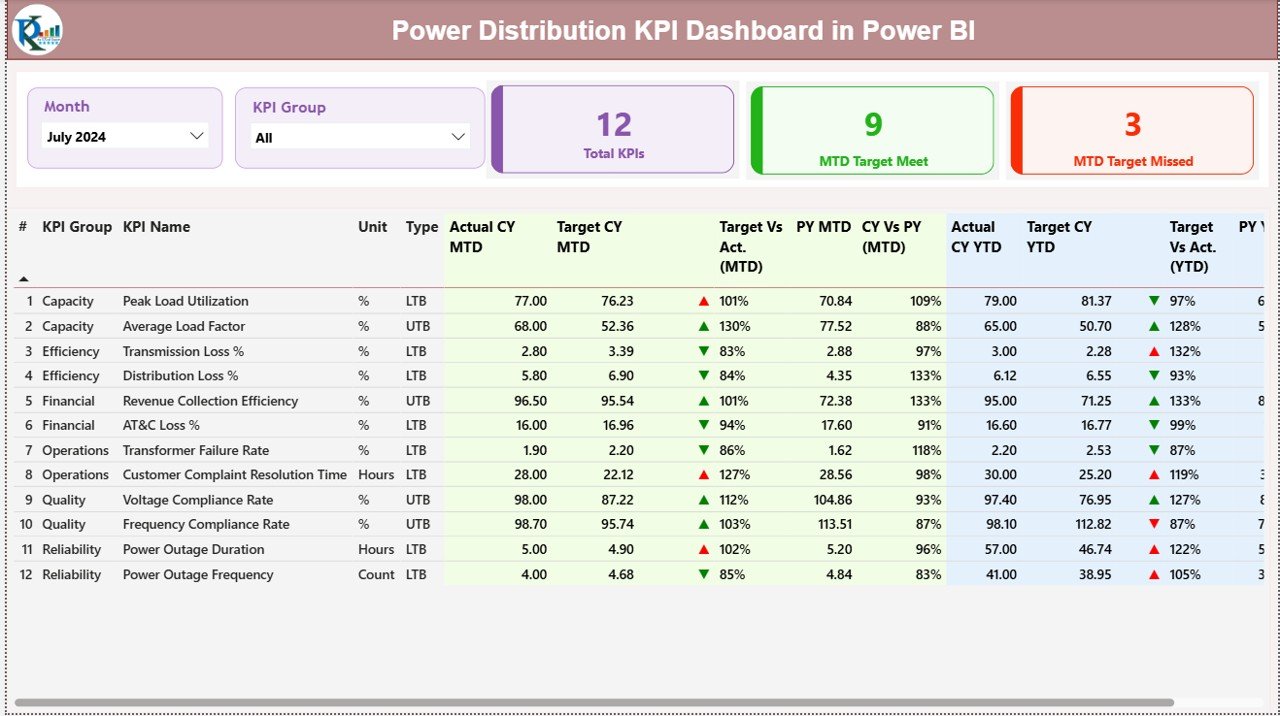Click the green down-triangle for Transmission Loss % MTD
This screenshot has height=716, width=1280.
pos(704,351)
